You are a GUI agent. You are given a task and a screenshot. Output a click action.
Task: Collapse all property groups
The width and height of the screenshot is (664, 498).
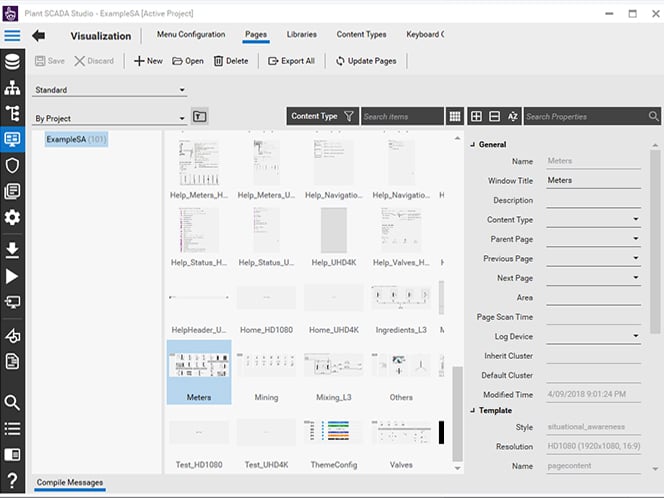pyautogui.click(x=494, y=116)
